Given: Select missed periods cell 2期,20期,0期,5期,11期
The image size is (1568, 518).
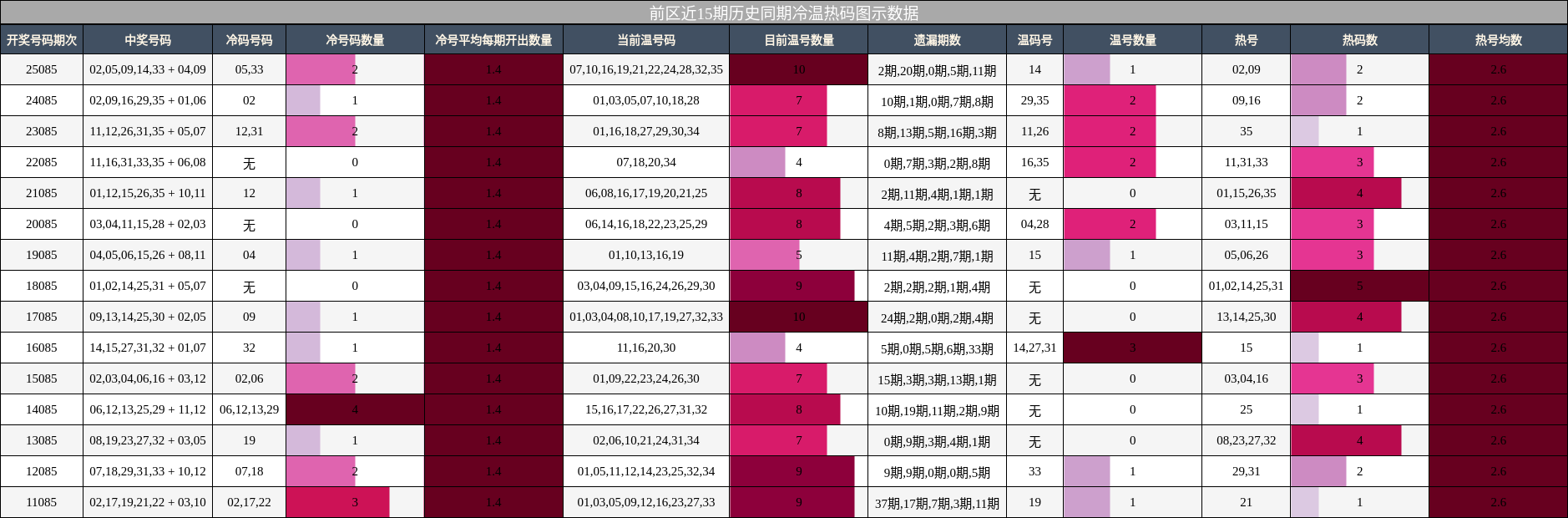Looking at the screenshot, I should (x=937, y=69).
